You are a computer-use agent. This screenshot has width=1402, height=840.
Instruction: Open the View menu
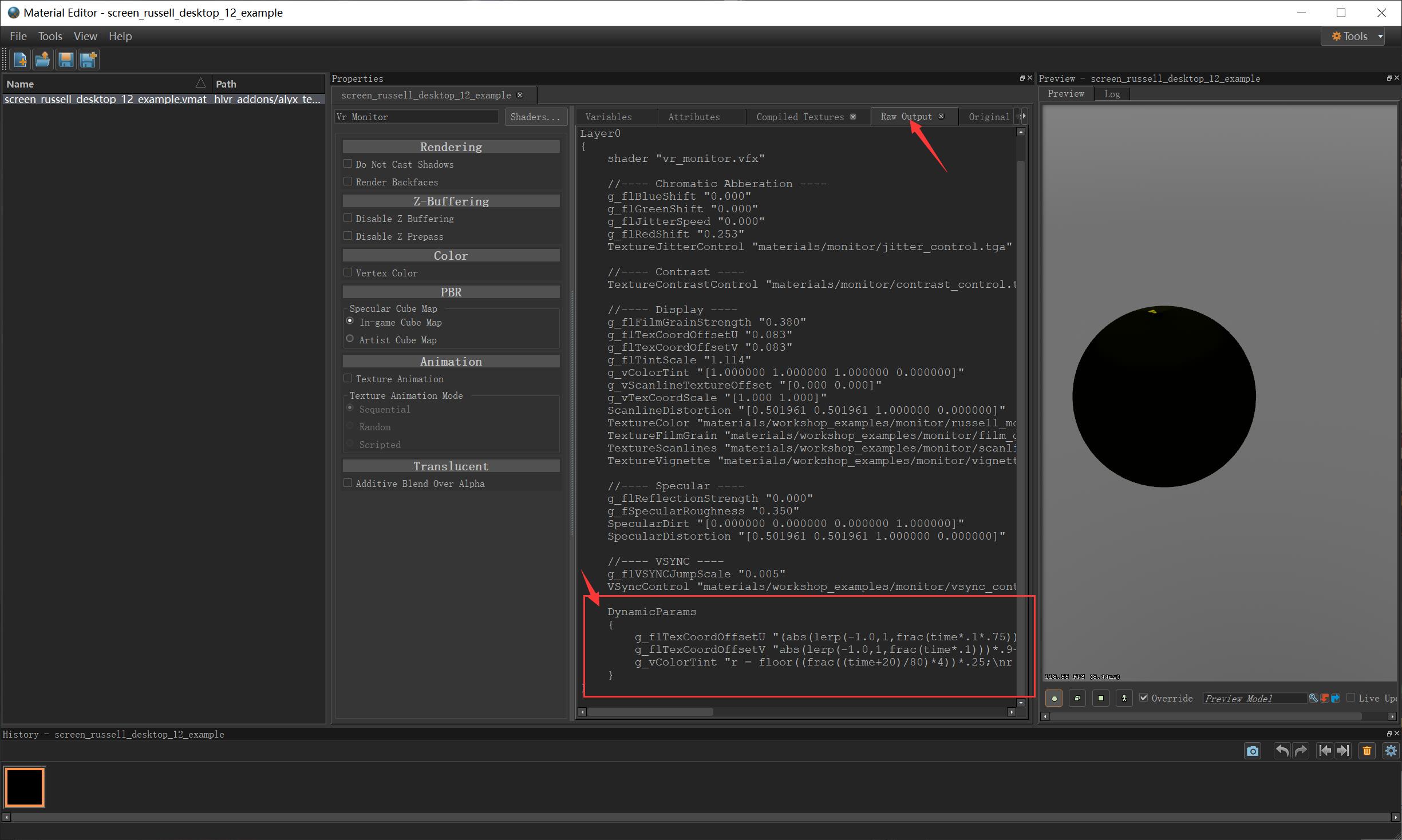[x=85, y=35]
